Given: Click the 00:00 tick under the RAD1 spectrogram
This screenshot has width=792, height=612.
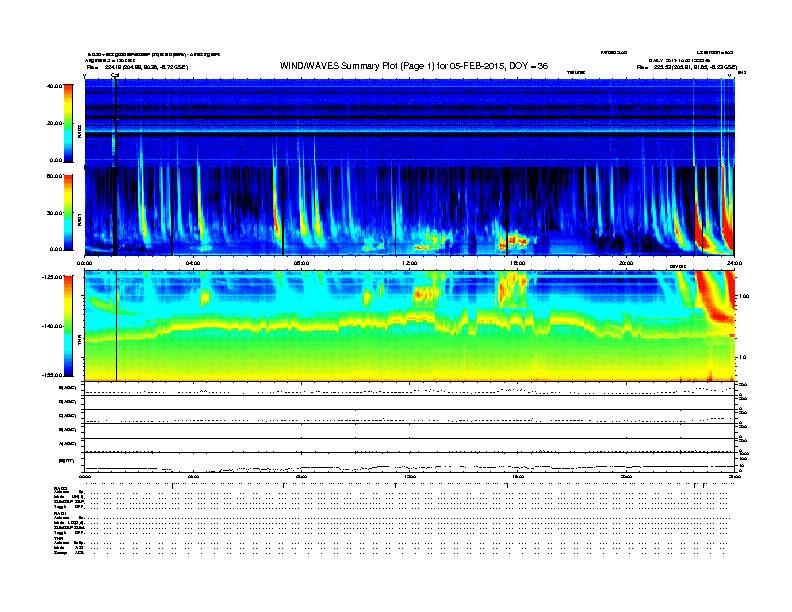Looking at the screenshot, I should pos(85,263).
